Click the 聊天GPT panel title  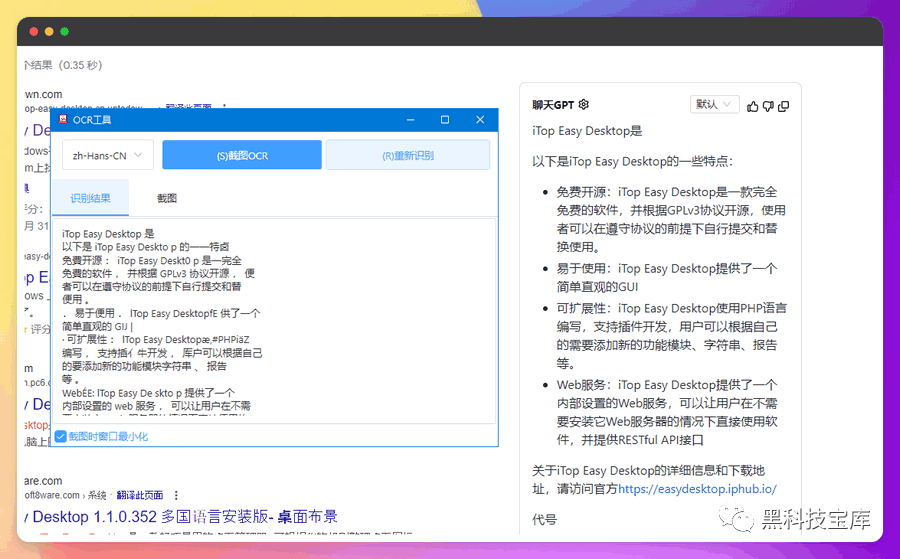tap(553, 105)
